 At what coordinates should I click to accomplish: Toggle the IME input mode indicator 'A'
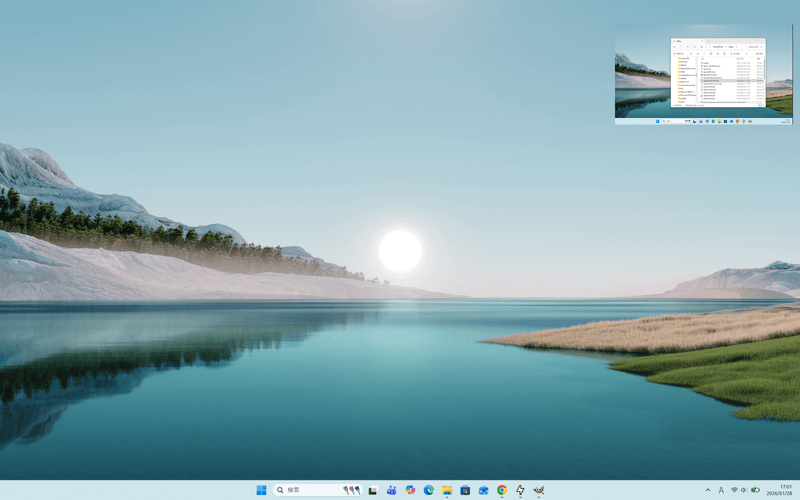coord(721,490)
